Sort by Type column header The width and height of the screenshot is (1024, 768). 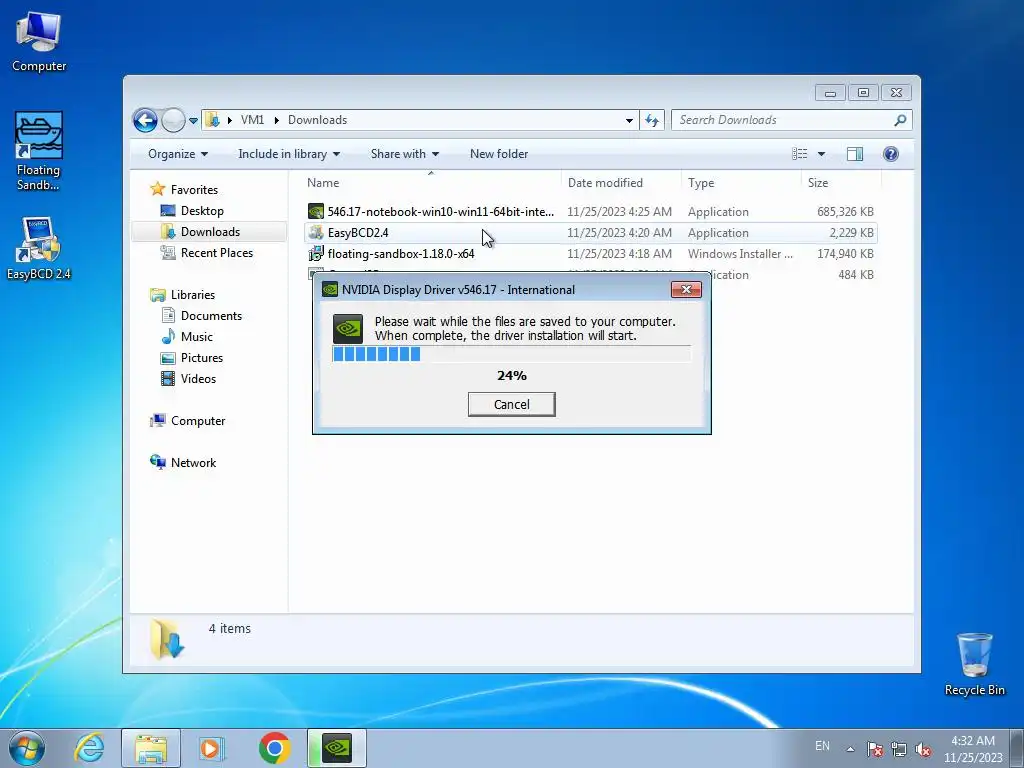coord(741,183)
